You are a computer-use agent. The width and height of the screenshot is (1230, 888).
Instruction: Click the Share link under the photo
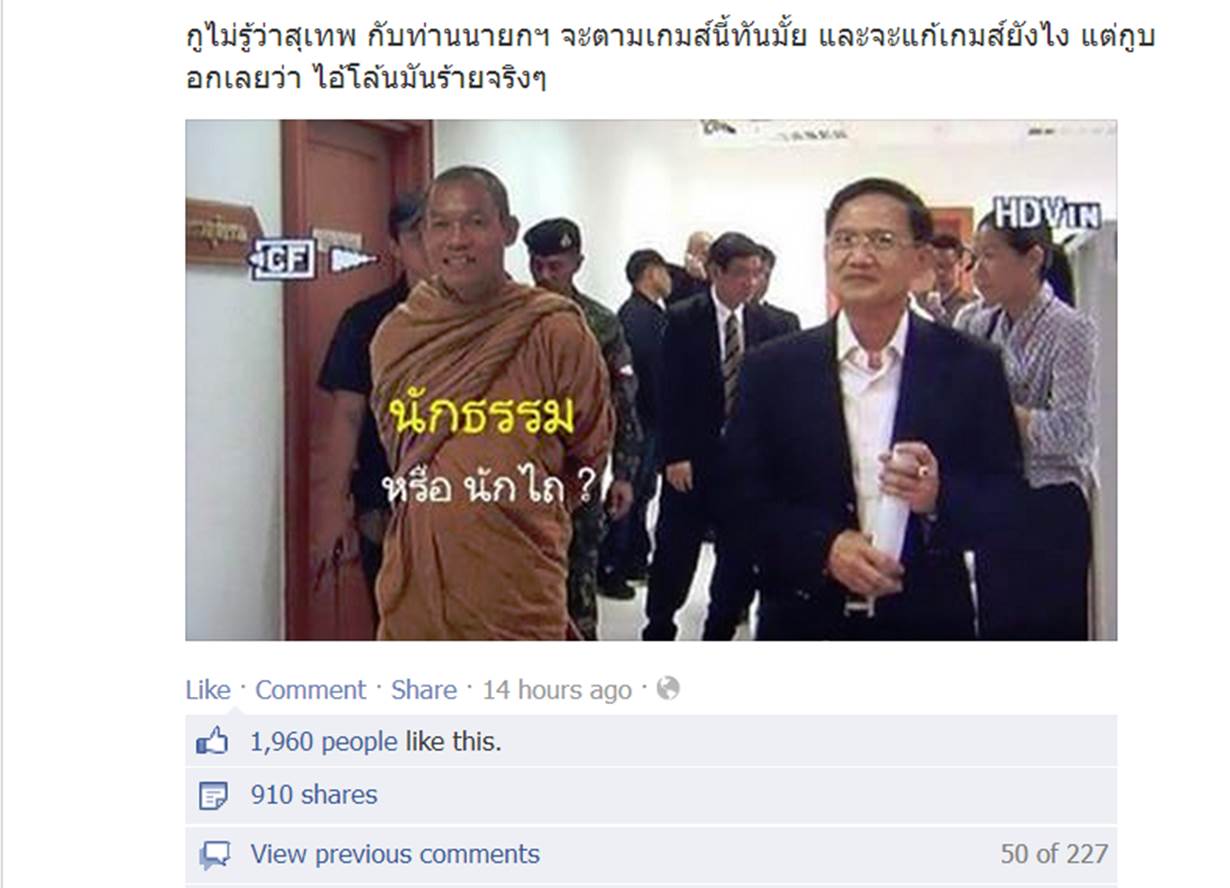coord(423,690)
